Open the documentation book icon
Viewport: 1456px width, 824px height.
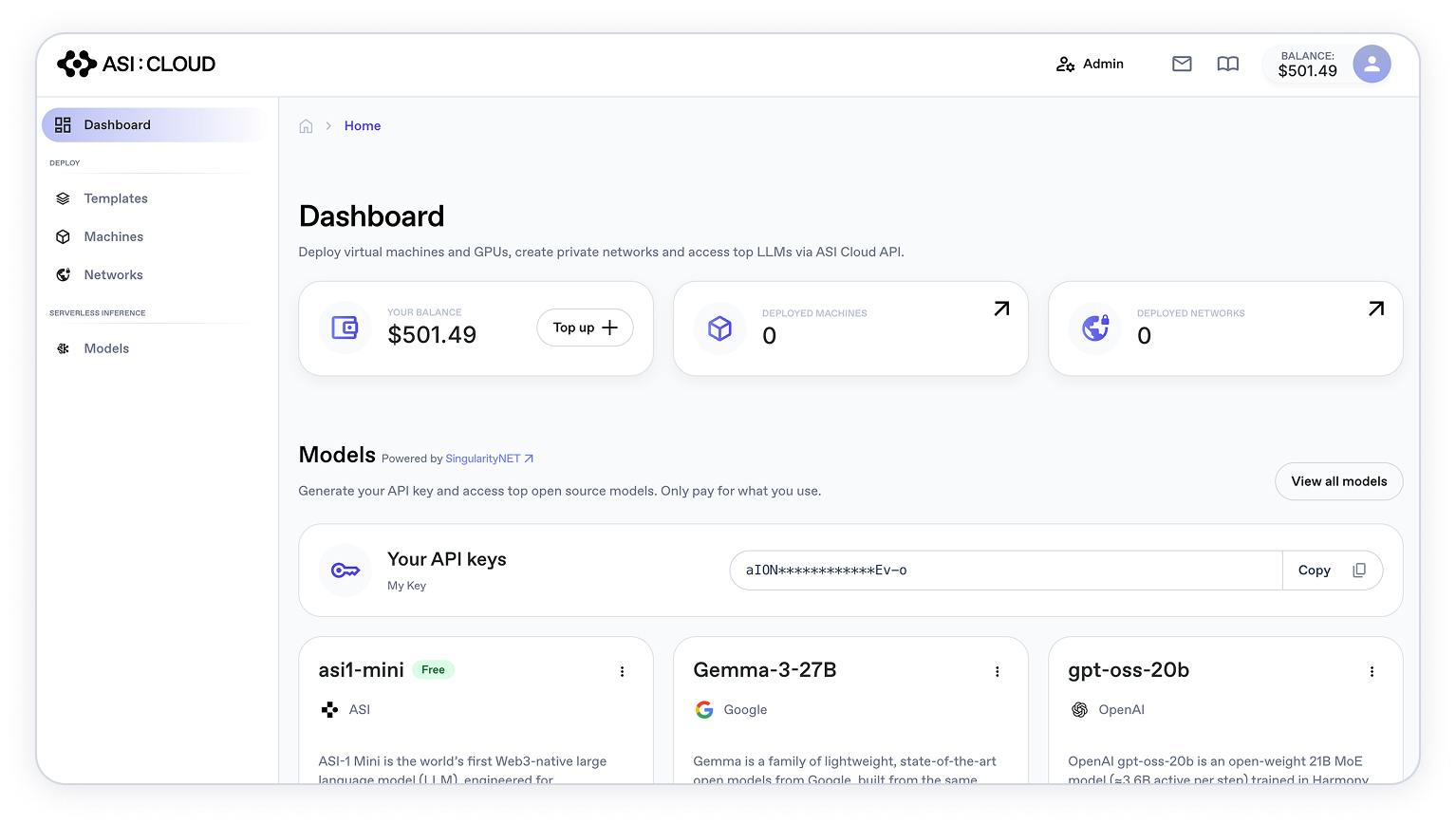coord(1228,64)
